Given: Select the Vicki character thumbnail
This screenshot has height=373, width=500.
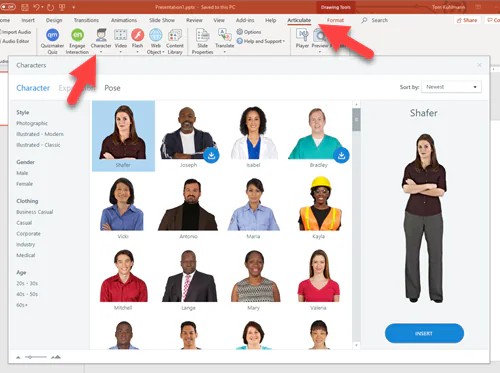Looking at the screenshot, I should point(123,208).
